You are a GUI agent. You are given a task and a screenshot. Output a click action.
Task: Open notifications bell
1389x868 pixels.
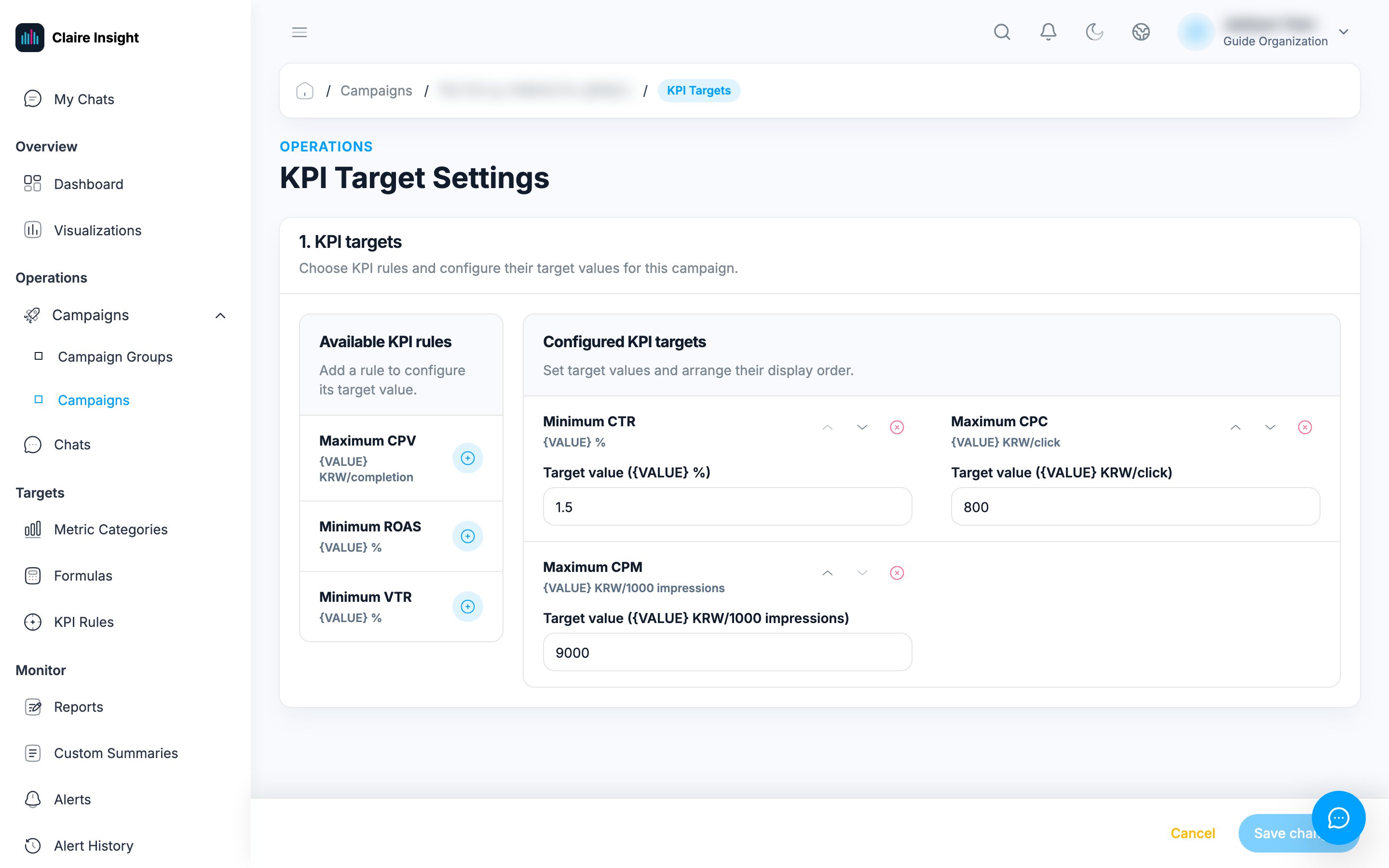point(1048,32)
